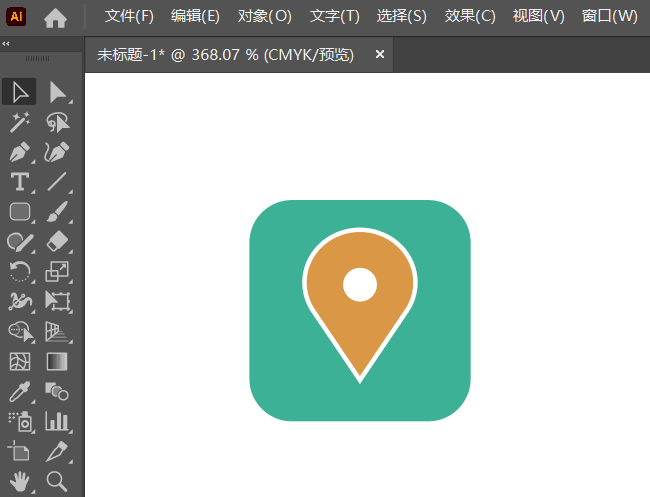Select the Pen tool
This screenshot has height=497, width=650.
pyautogui.click(x=19, y=152)
